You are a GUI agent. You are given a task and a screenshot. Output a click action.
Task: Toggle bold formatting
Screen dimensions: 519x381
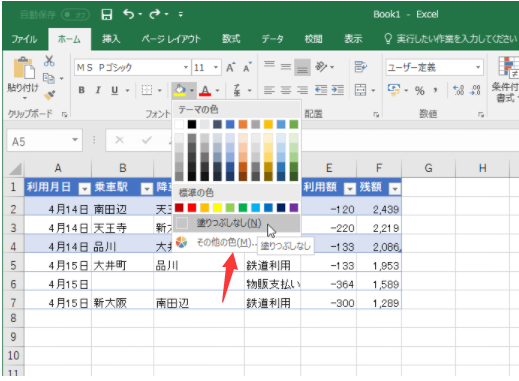pos(81,90)
